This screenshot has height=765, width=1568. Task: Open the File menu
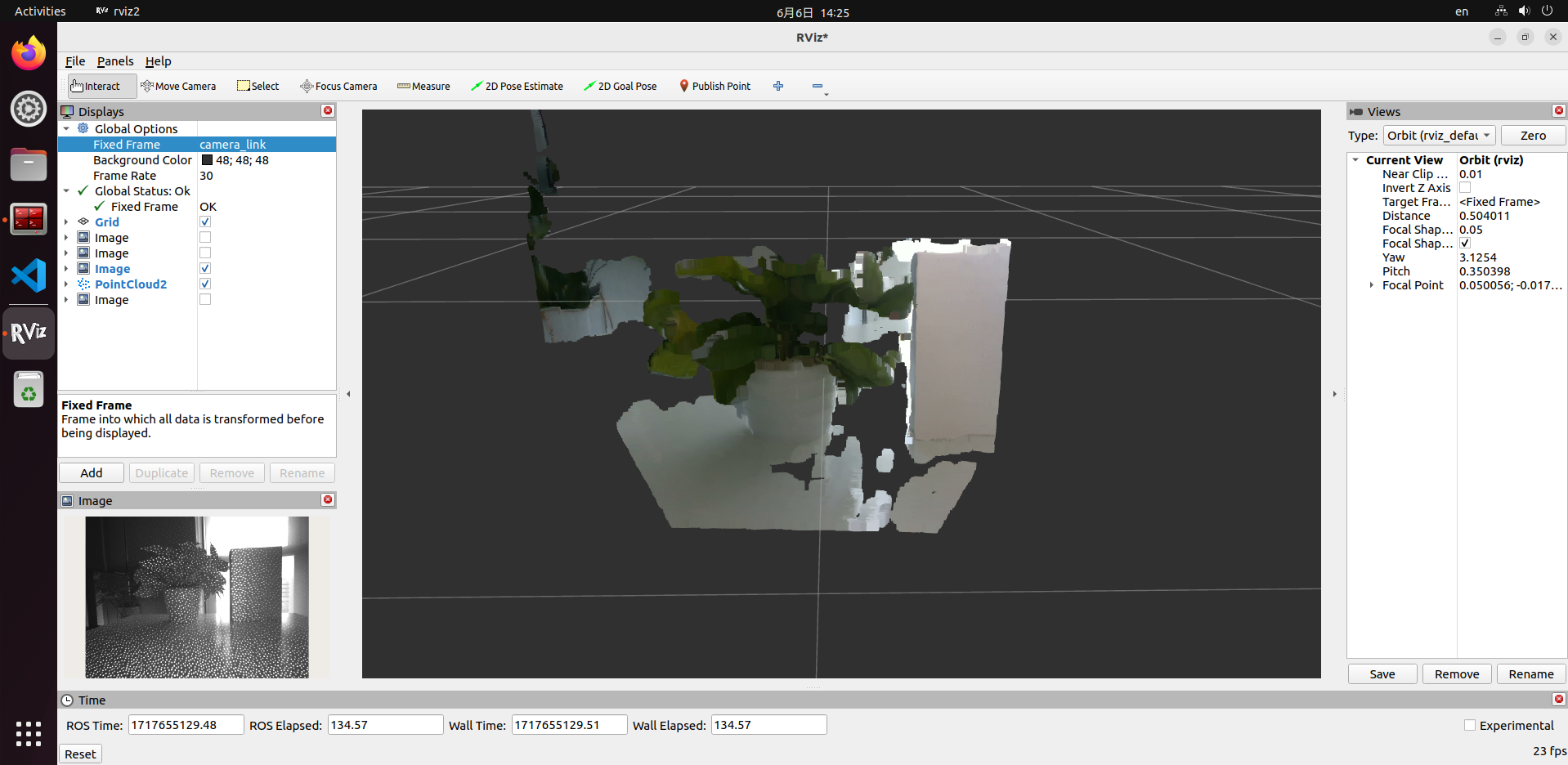coord(75,61)
